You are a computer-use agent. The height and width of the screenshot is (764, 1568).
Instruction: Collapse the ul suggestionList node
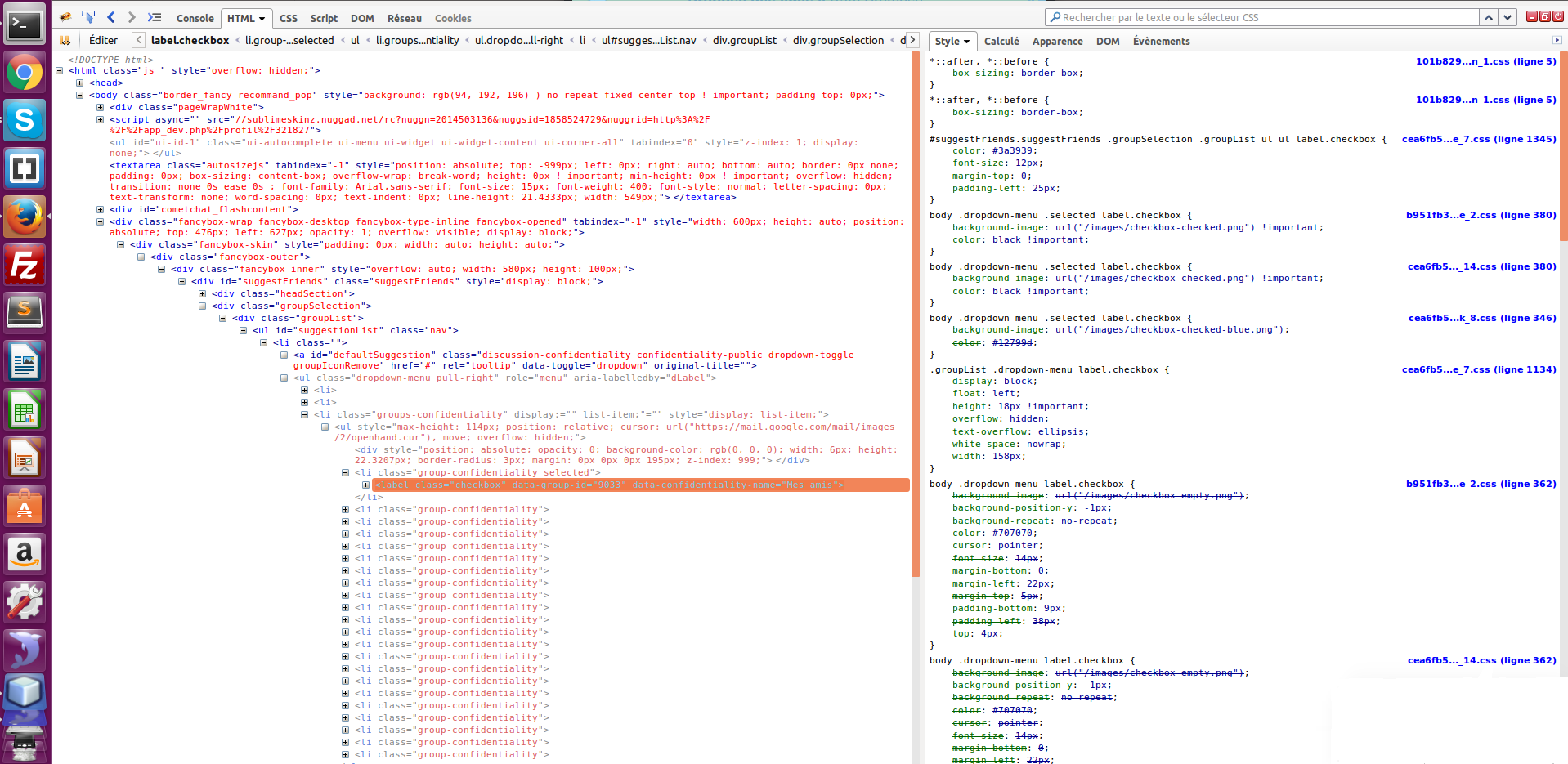click(x=244, y=331)
